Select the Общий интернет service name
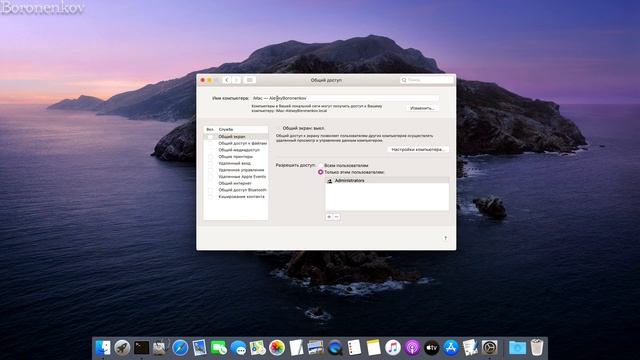The image size is (640, 360). 235,183
